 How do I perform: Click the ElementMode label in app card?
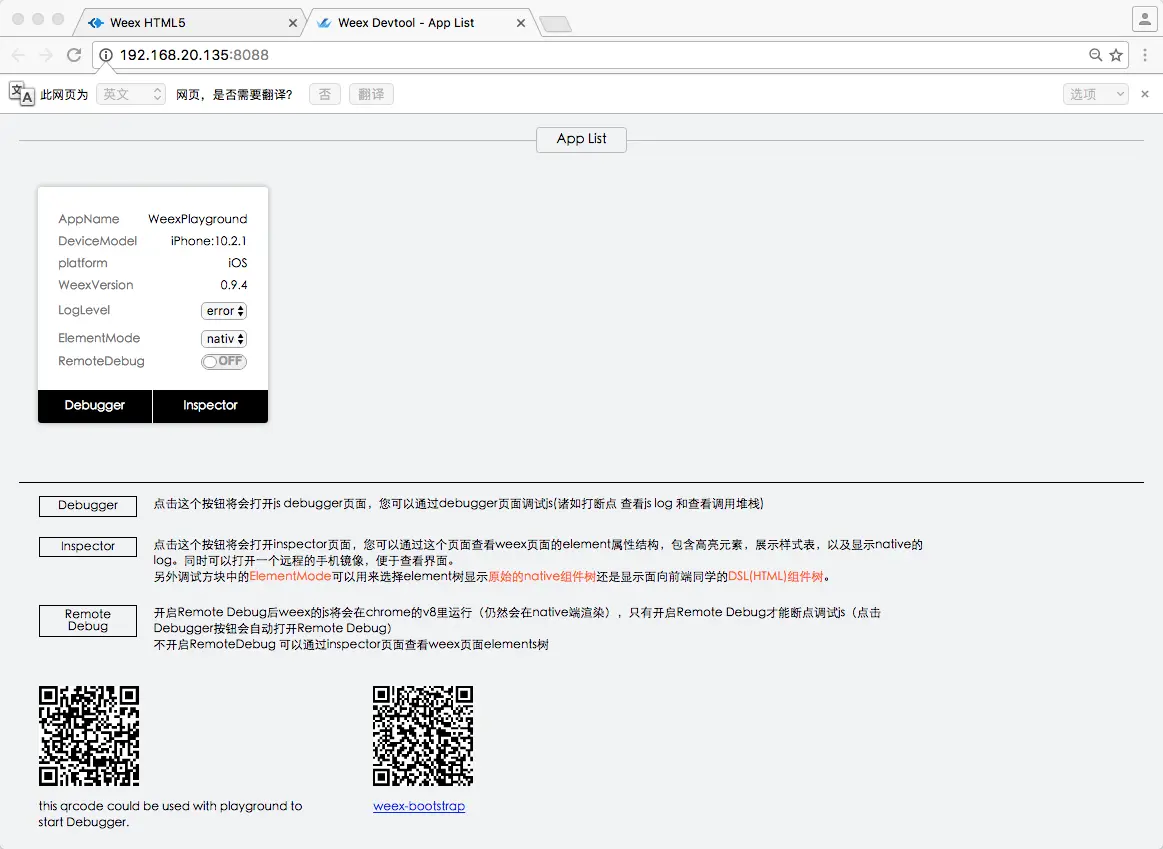tap(99, 338)
